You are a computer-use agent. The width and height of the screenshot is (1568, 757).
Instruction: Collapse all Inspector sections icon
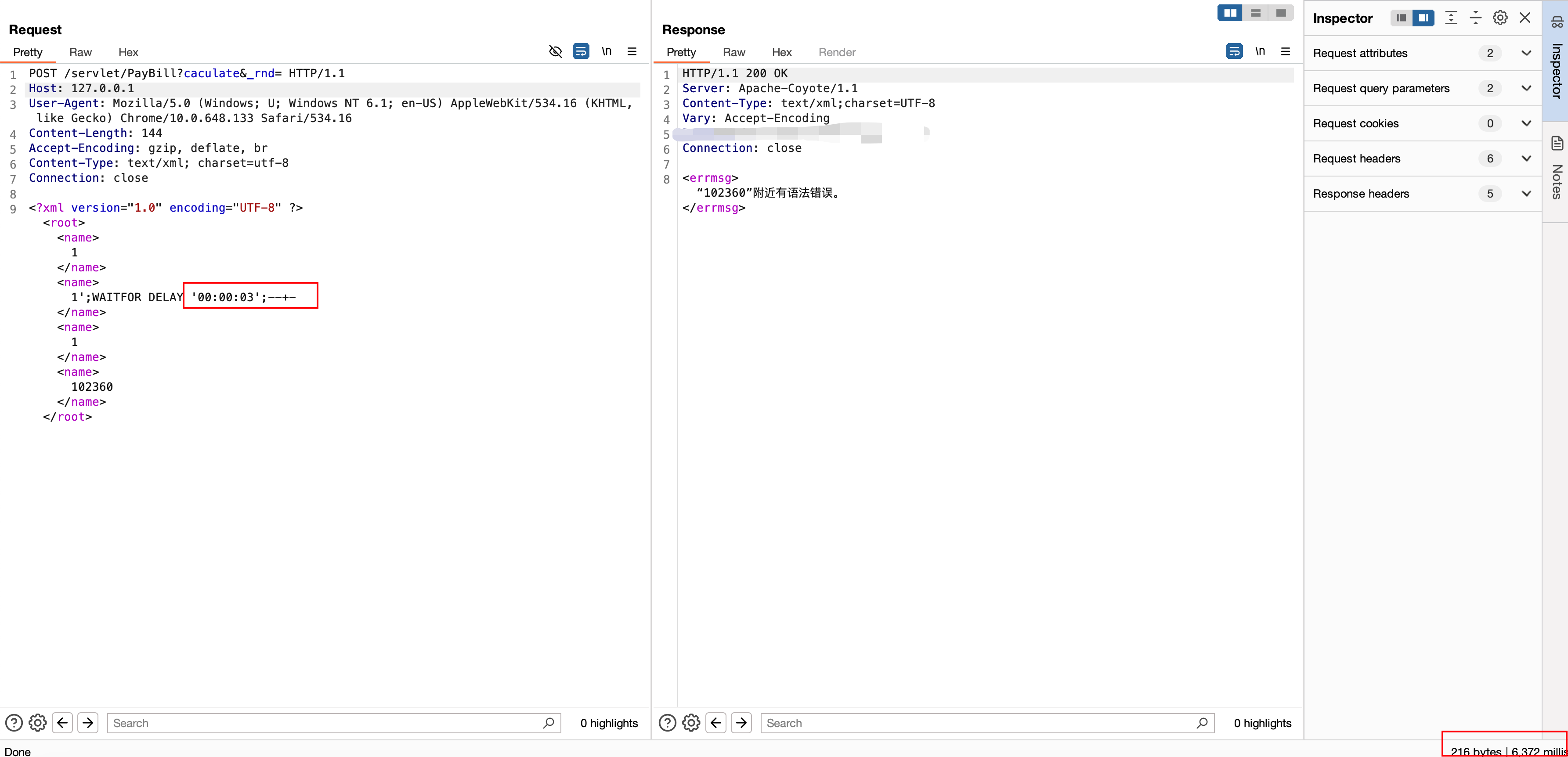pos(1475,18)
